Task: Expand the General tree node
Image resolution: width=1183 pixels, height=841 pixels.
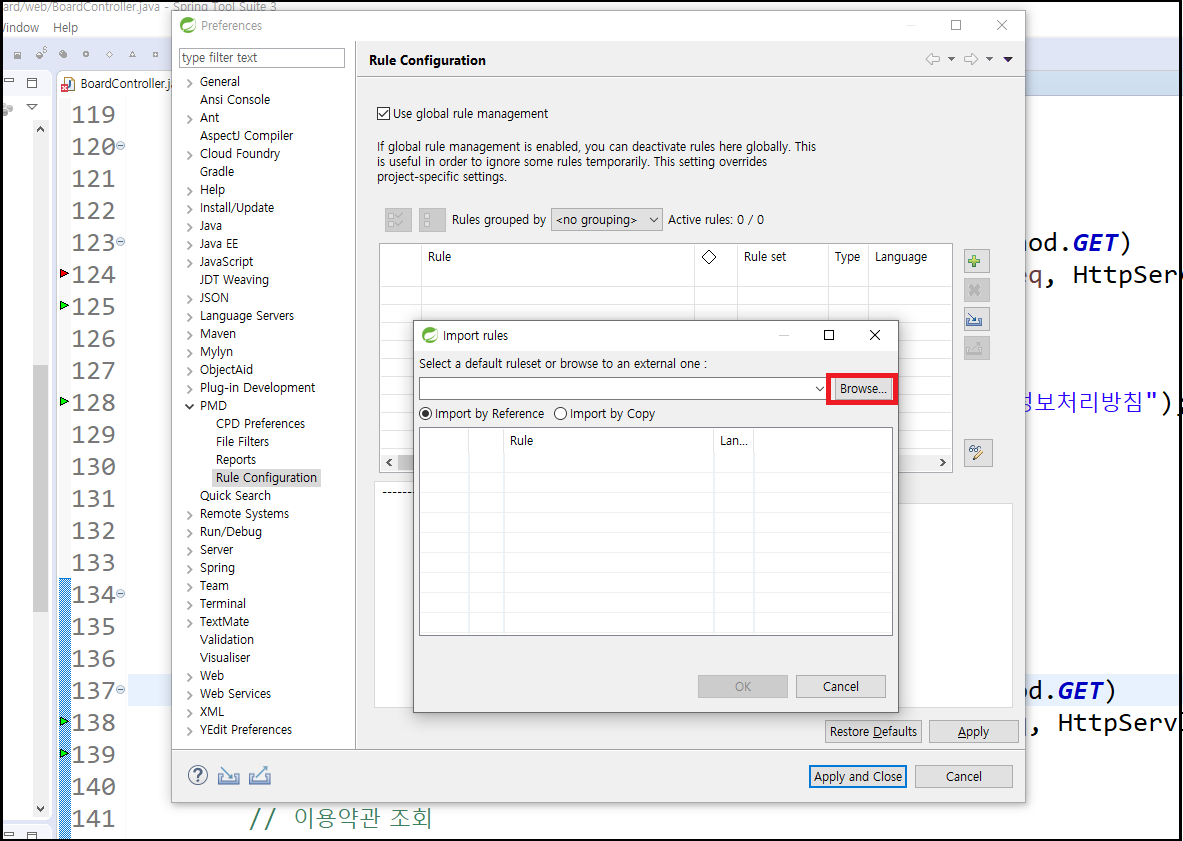Action: [189, 82]
